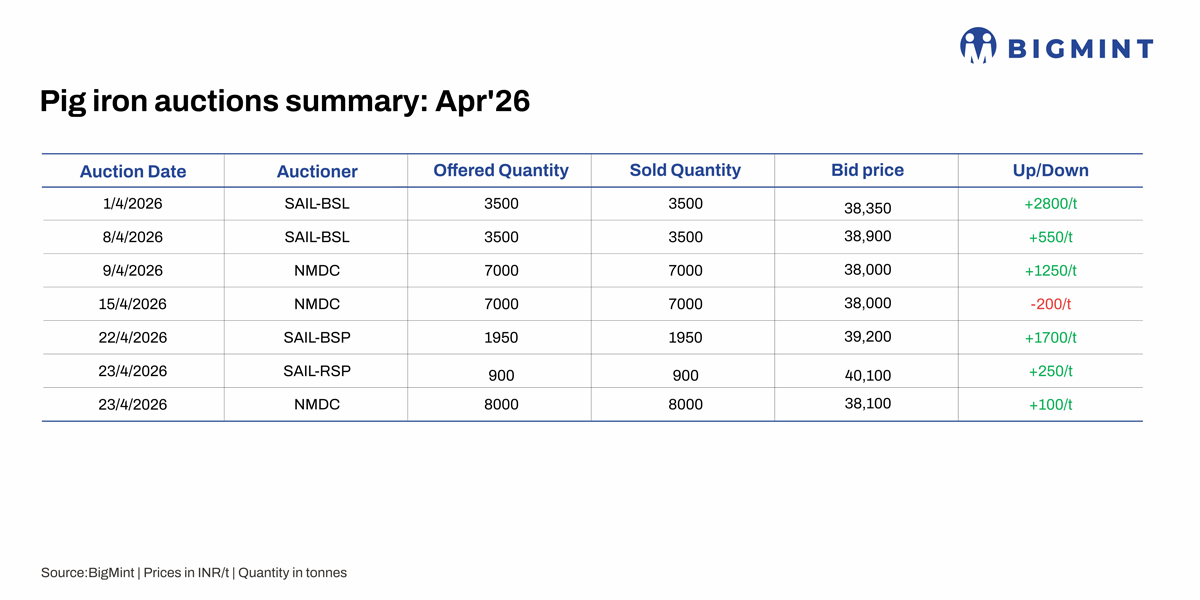
Task: Select the Auctioner column header
Action: (317, 172)
